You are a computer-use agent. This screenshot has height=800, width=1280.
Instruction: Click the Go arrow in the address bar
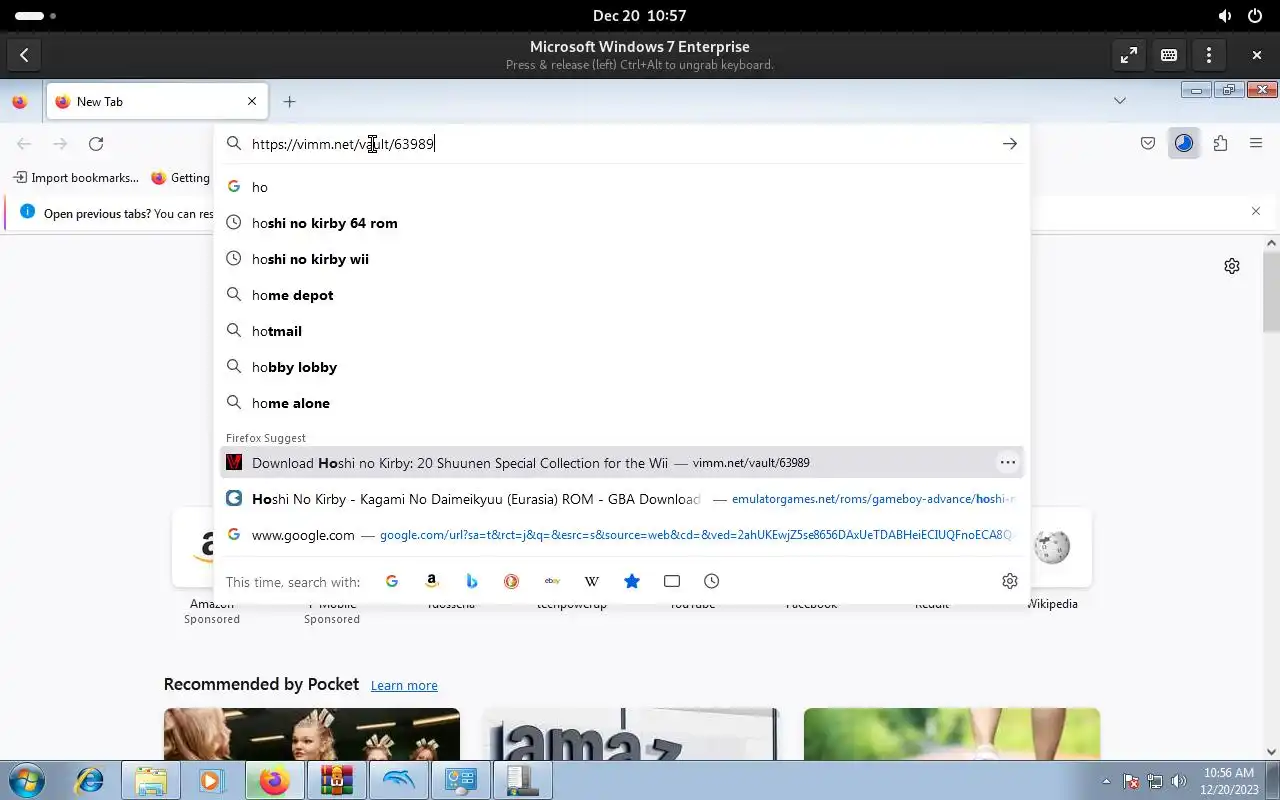click(1010, 144)
